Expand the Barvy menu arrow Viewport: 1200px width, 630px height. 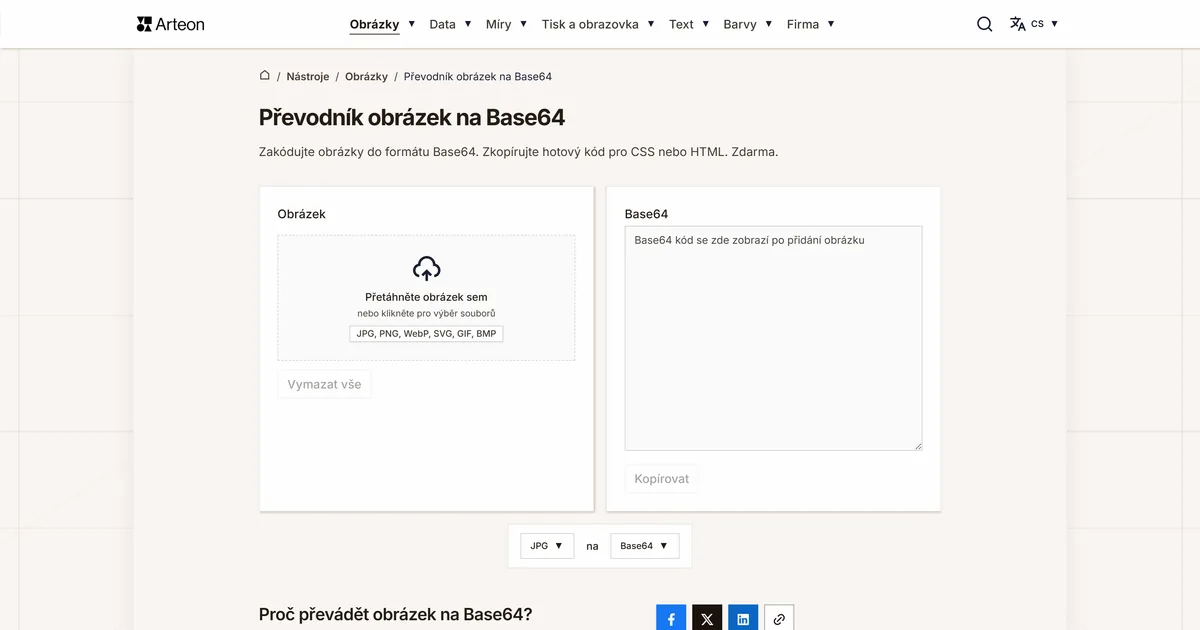coord(768,24)
